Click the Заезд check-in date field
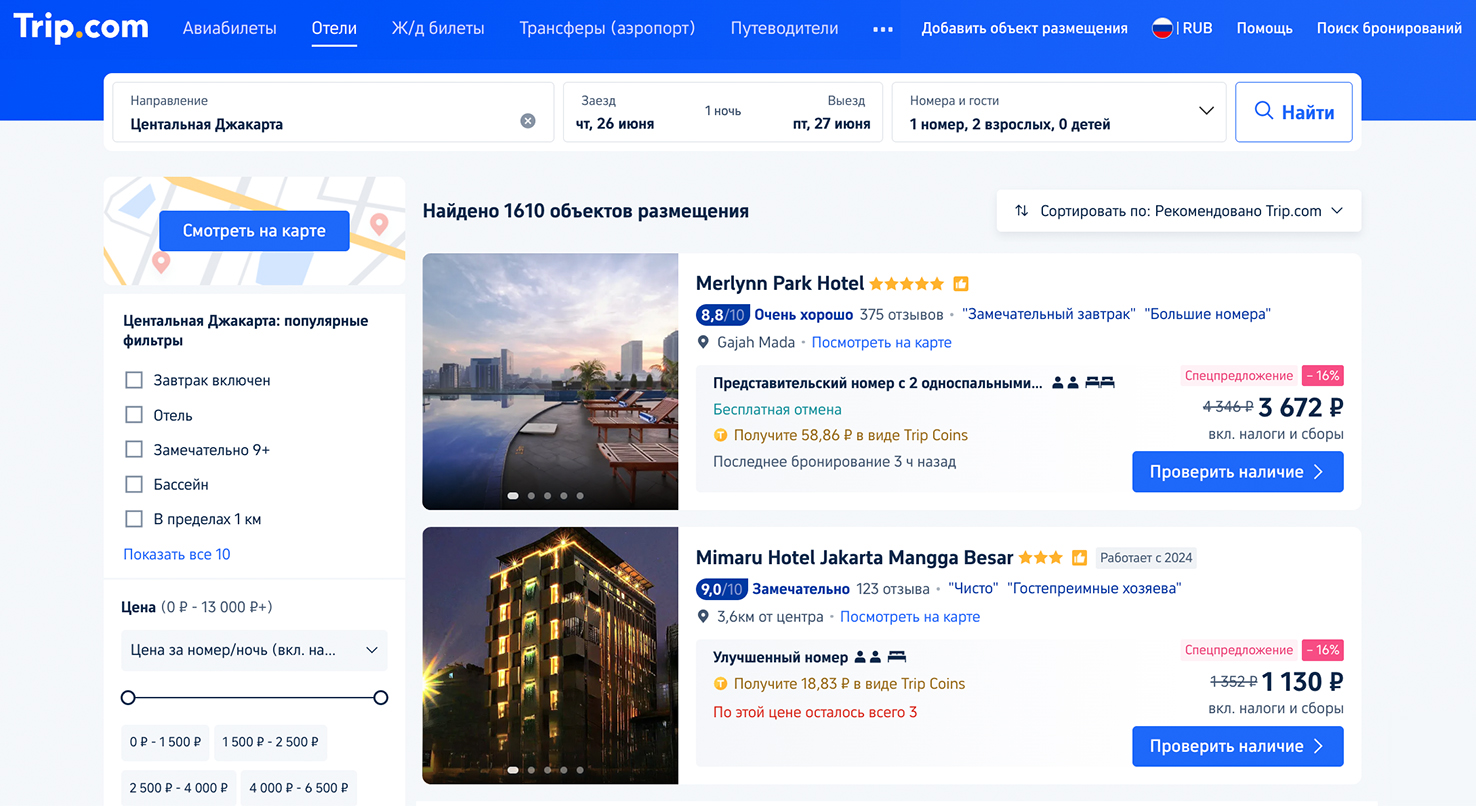The width and height of the screenshot is (1476, 806). (615, 112)
